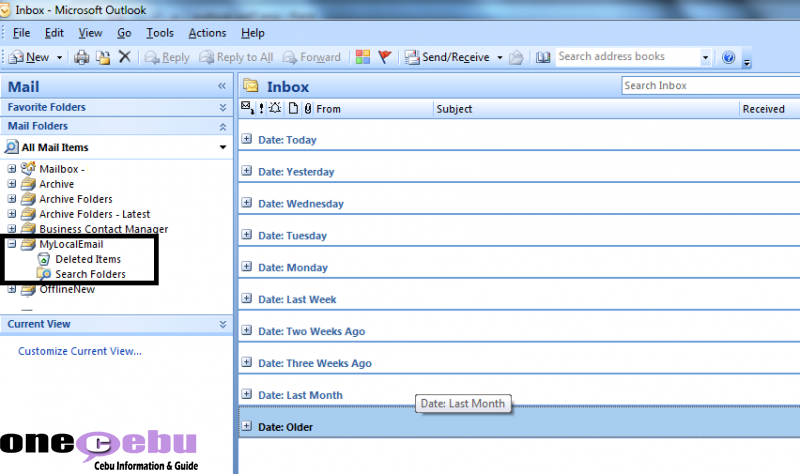Select Deleted Items under MyLocalEmail

pyautogui.click(x=88, y=259)
